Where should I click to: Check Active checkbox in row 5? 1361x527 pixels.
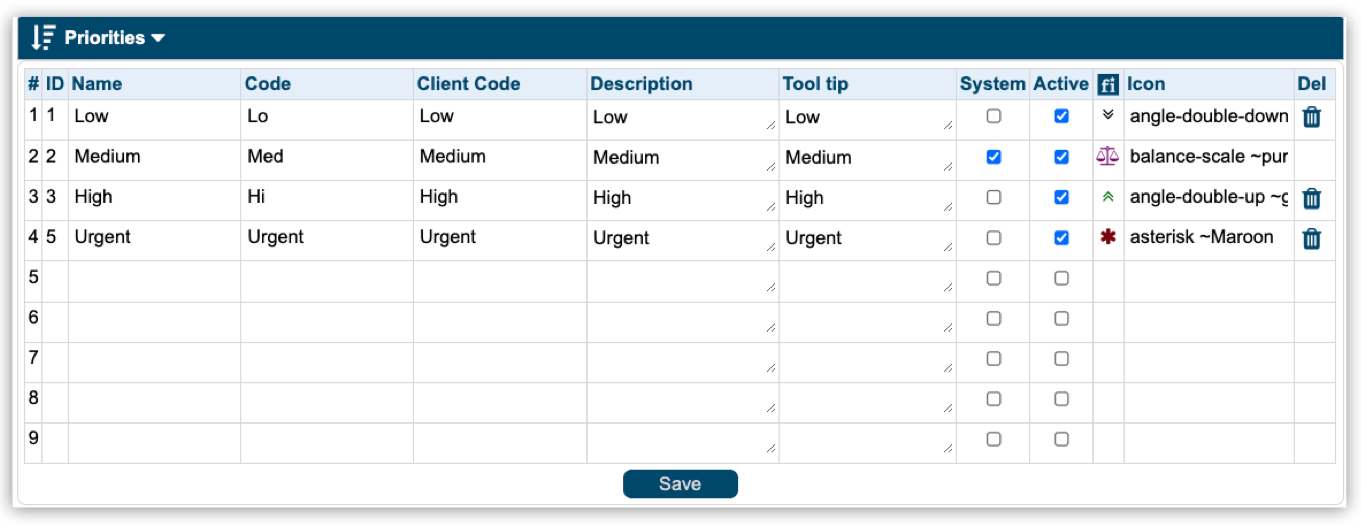pyautogui.click(x=1061, y=278)
